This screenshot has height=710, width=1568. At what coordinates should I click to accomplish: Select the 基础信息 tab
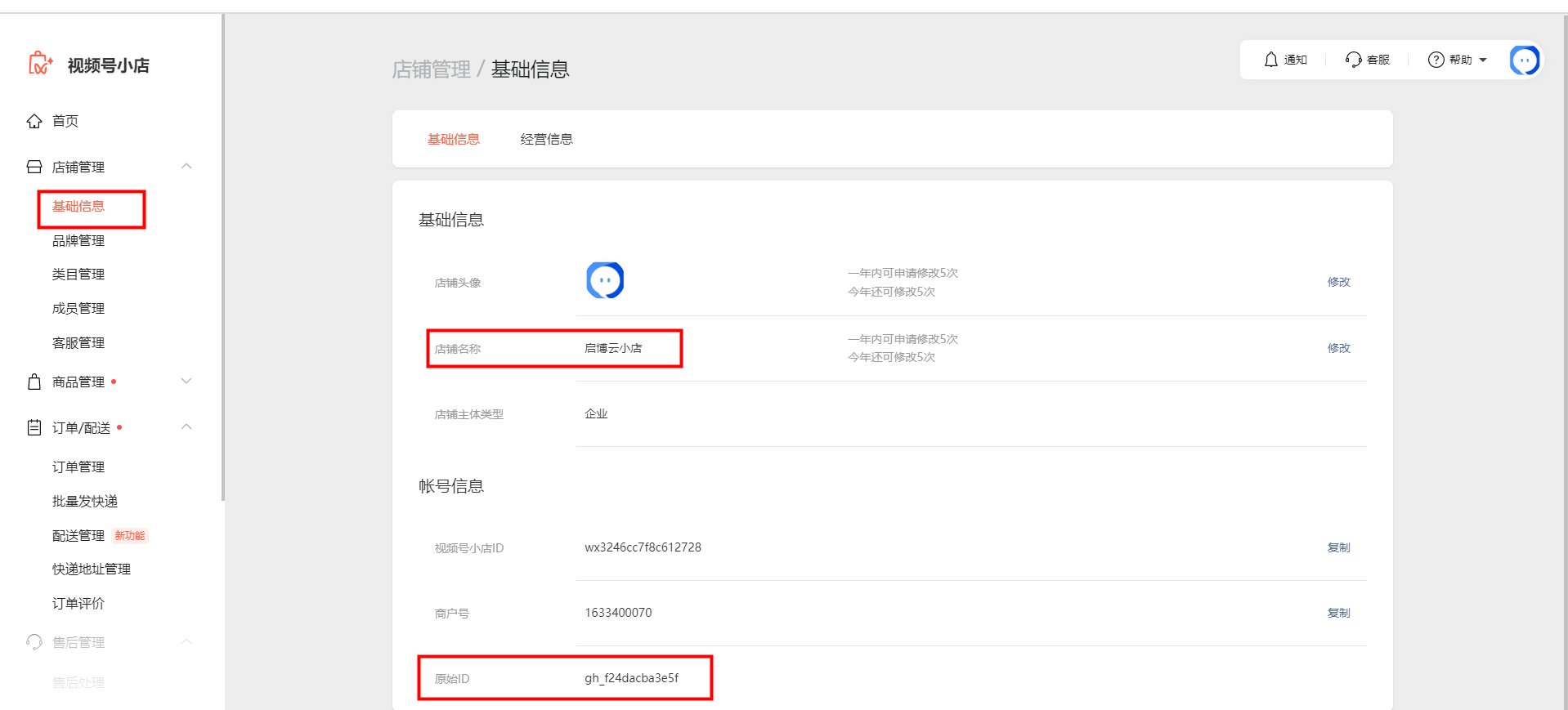[x=453, y=140]
